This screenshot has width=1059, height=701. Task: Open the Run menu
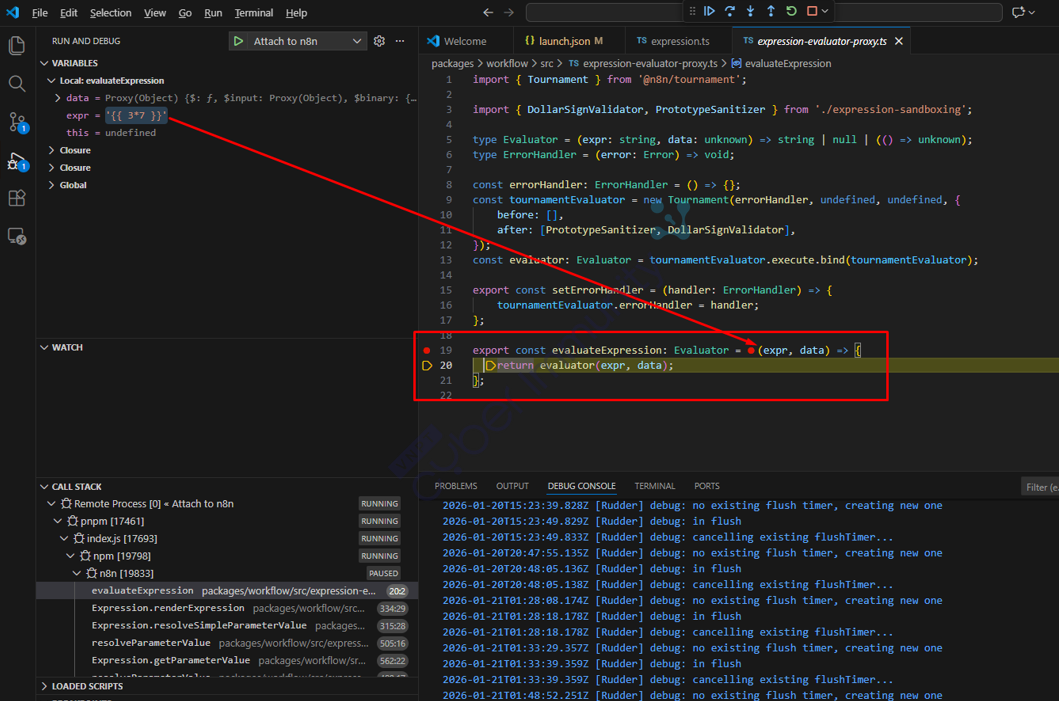(x=213, y=13)
